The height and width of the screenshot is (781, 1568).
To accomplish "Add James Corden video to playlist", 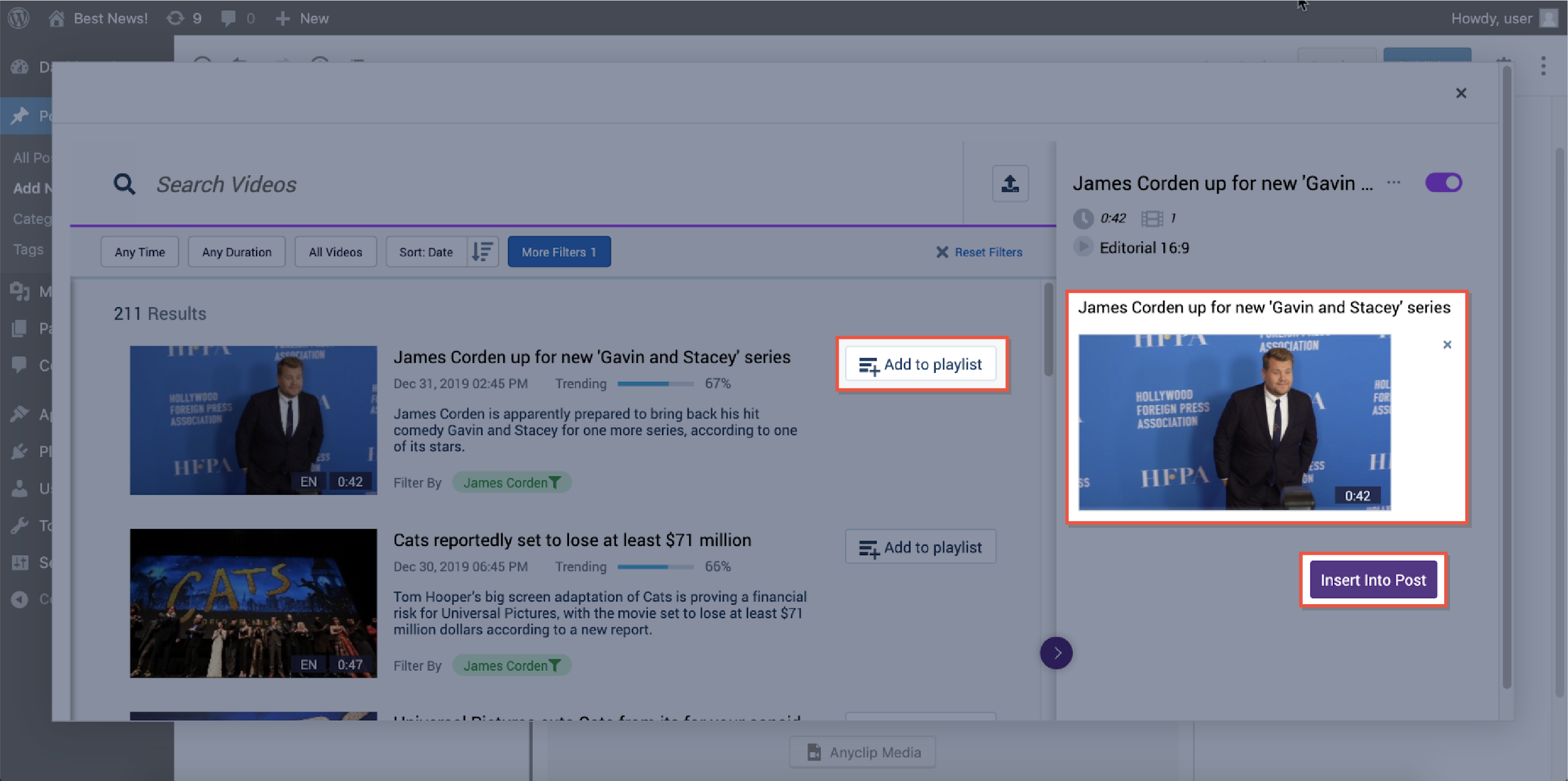I will [920, 364].
